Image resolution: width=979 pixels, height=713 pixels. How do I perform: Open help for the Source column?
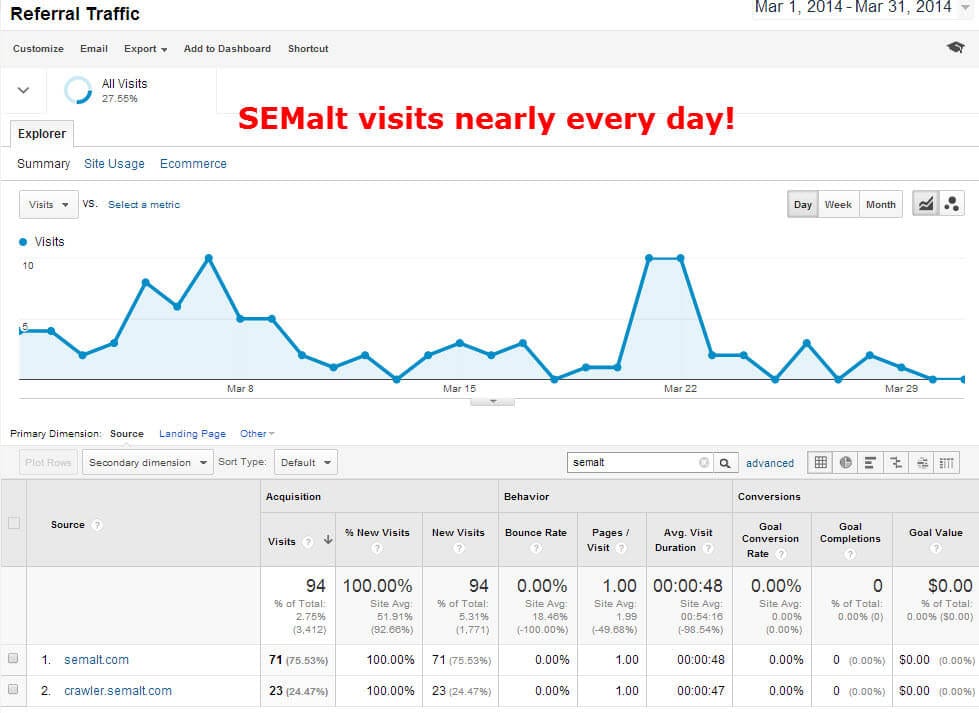click(97, 525)
